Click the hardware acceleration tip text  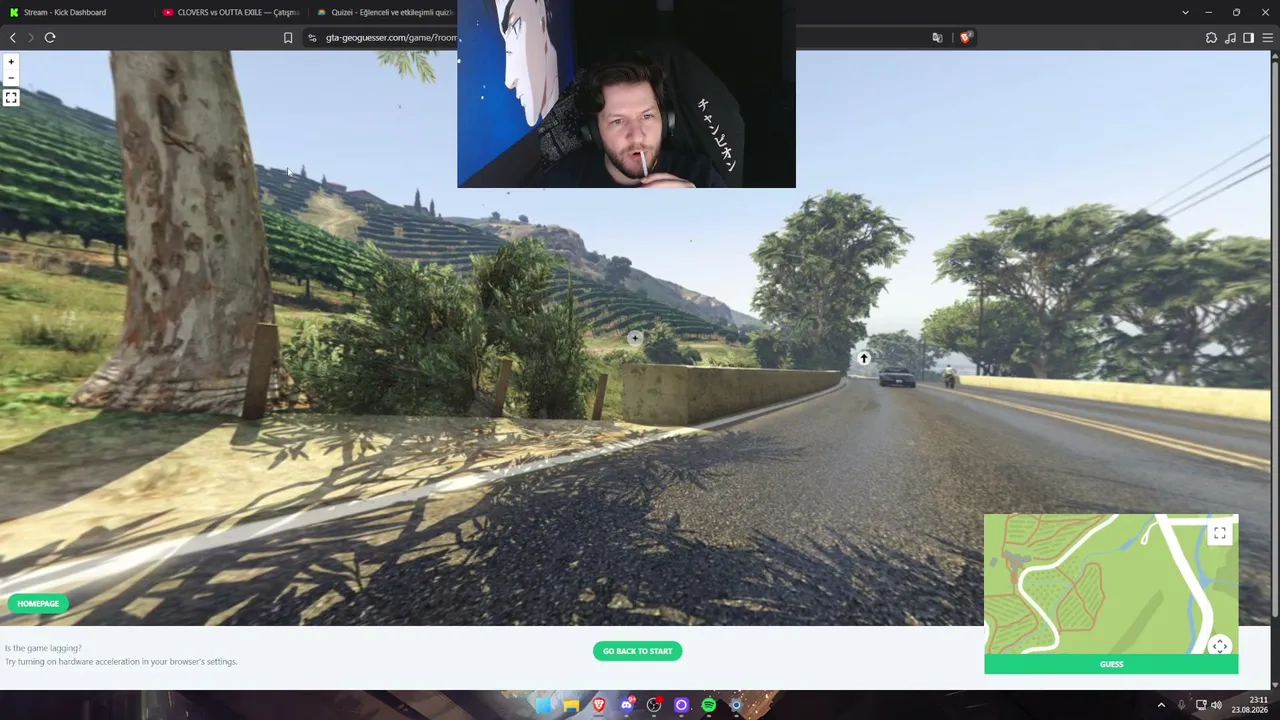(121, 662)
